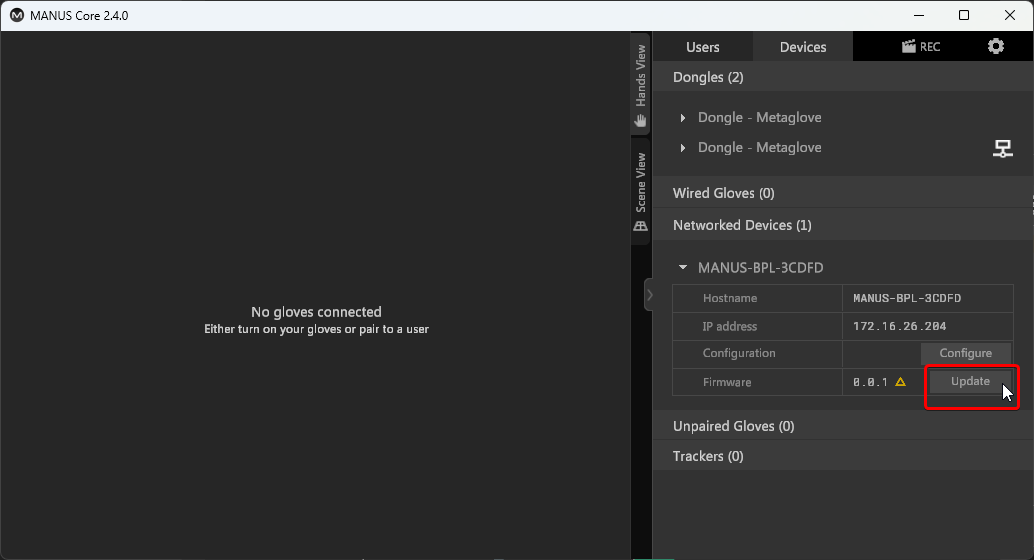Click the MANUS logo in title bar
The image size is (1034, 560).
pos(16,15)
